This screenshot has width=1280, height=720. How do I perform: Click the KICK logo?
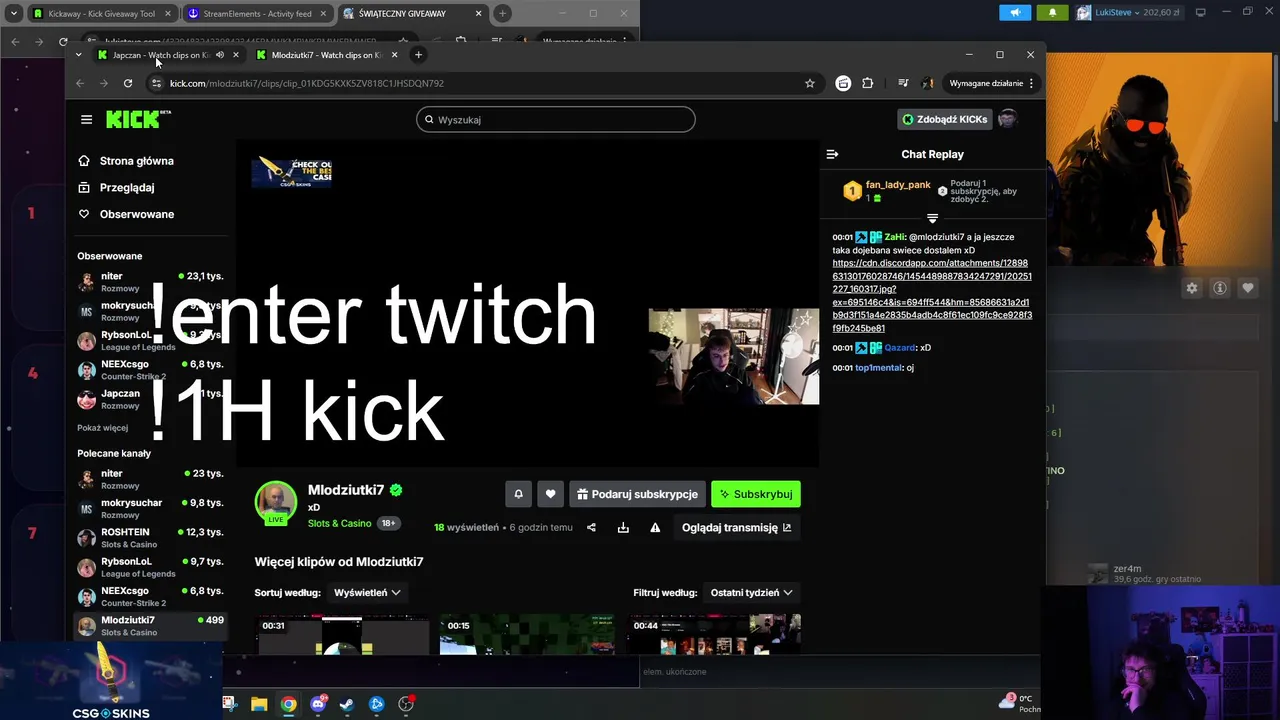tap(138, 119)
